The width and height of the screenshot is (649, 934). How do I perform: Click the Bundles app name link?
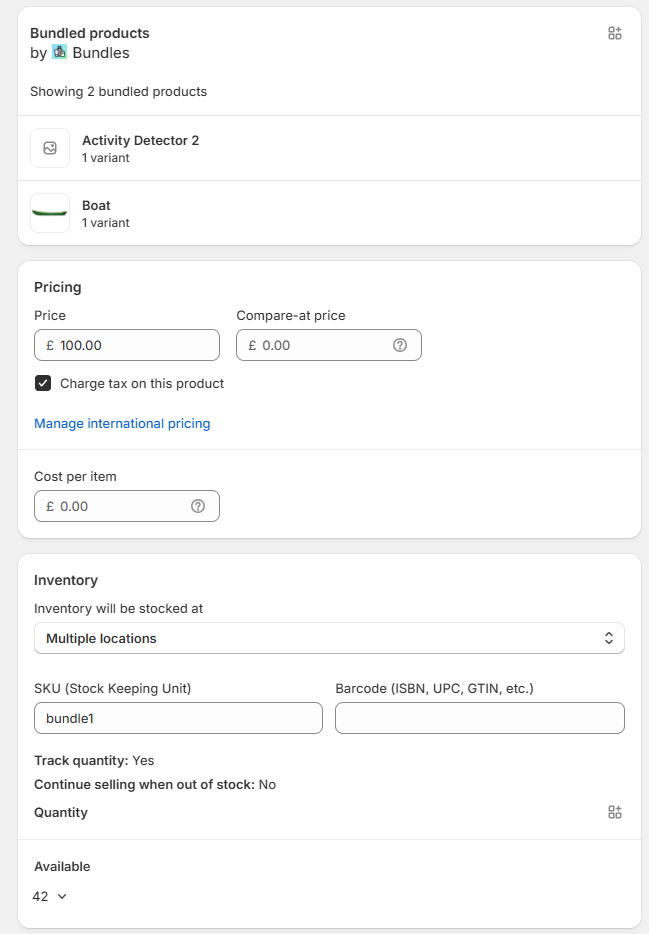(x=101, y=53)
